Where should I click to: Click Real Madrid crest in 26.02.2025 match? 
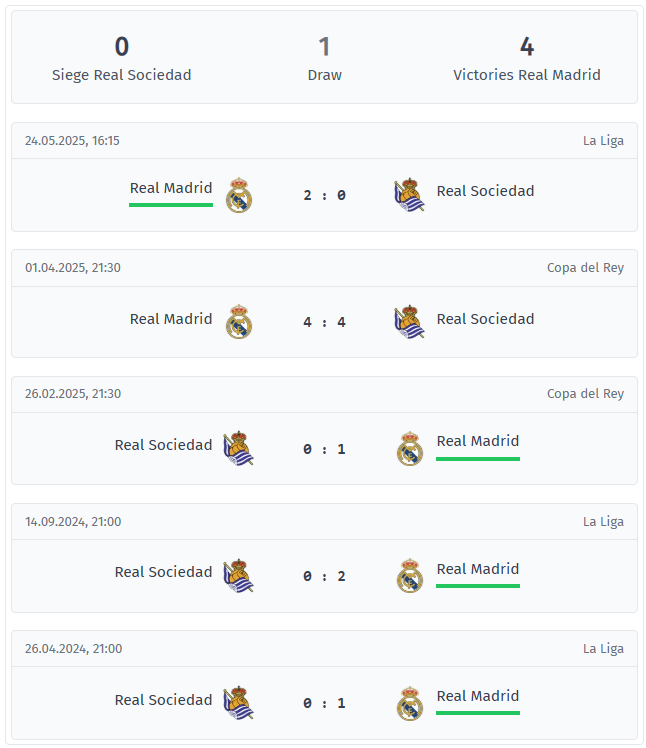[x=410, y=449]
